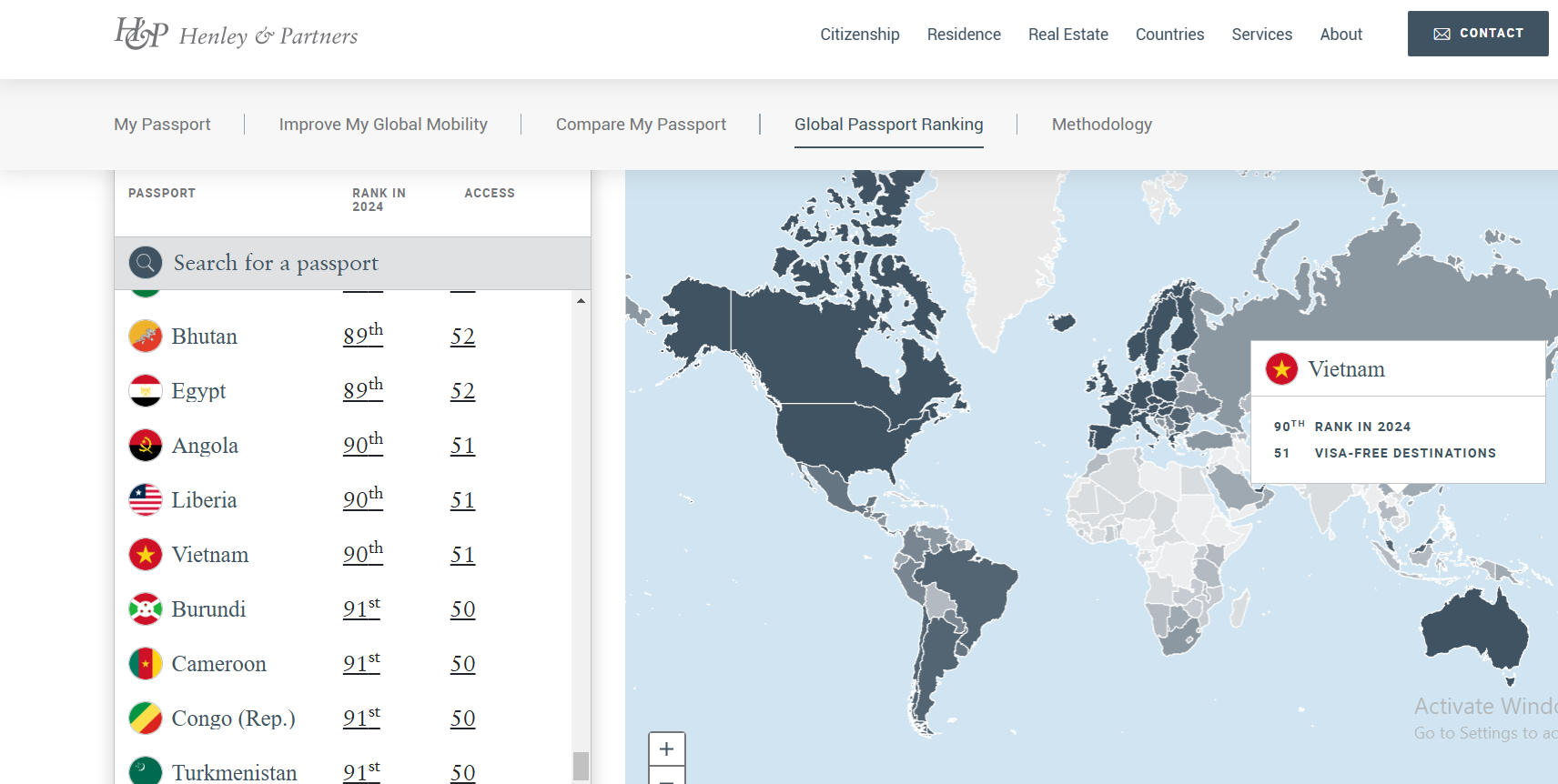
Task: Click the passport search field
Action: click(364, 263)
